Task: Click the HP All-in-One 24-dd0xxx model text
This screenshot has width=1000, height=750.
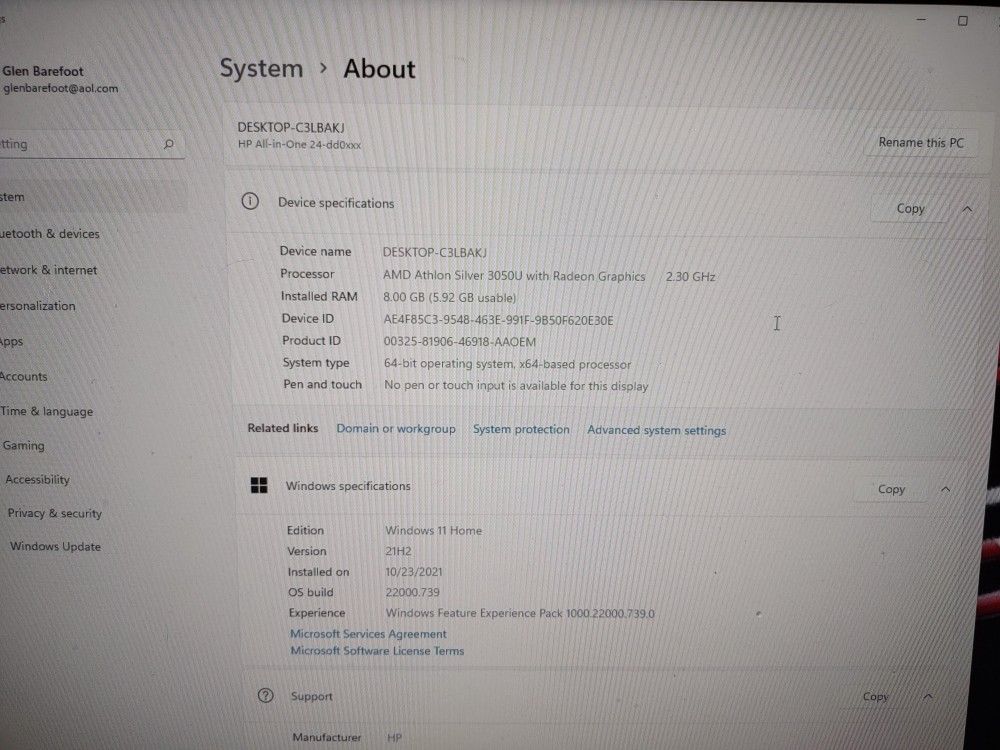Action: 299,144
